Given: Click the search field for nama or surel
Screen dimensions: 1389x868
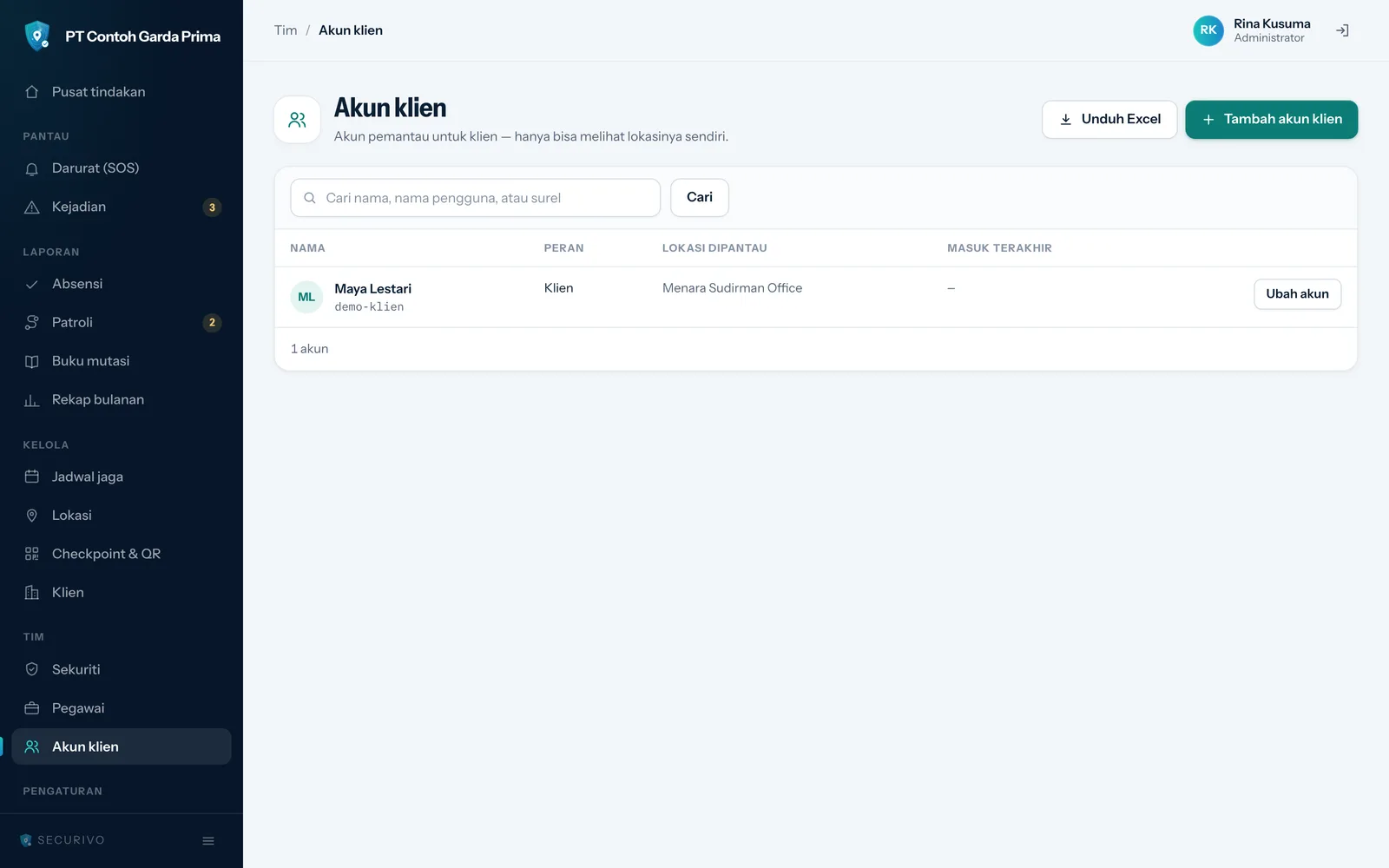Looking at the screenshot, I should click(476, 198).
